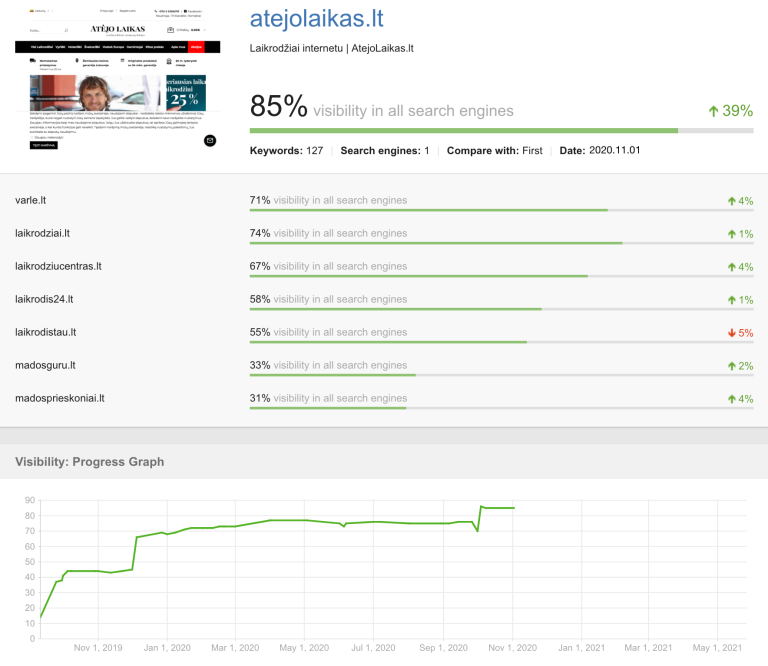Click the AtejoLaikas website preview thumbnail
The image size is (768, 666).
point(118,78)
